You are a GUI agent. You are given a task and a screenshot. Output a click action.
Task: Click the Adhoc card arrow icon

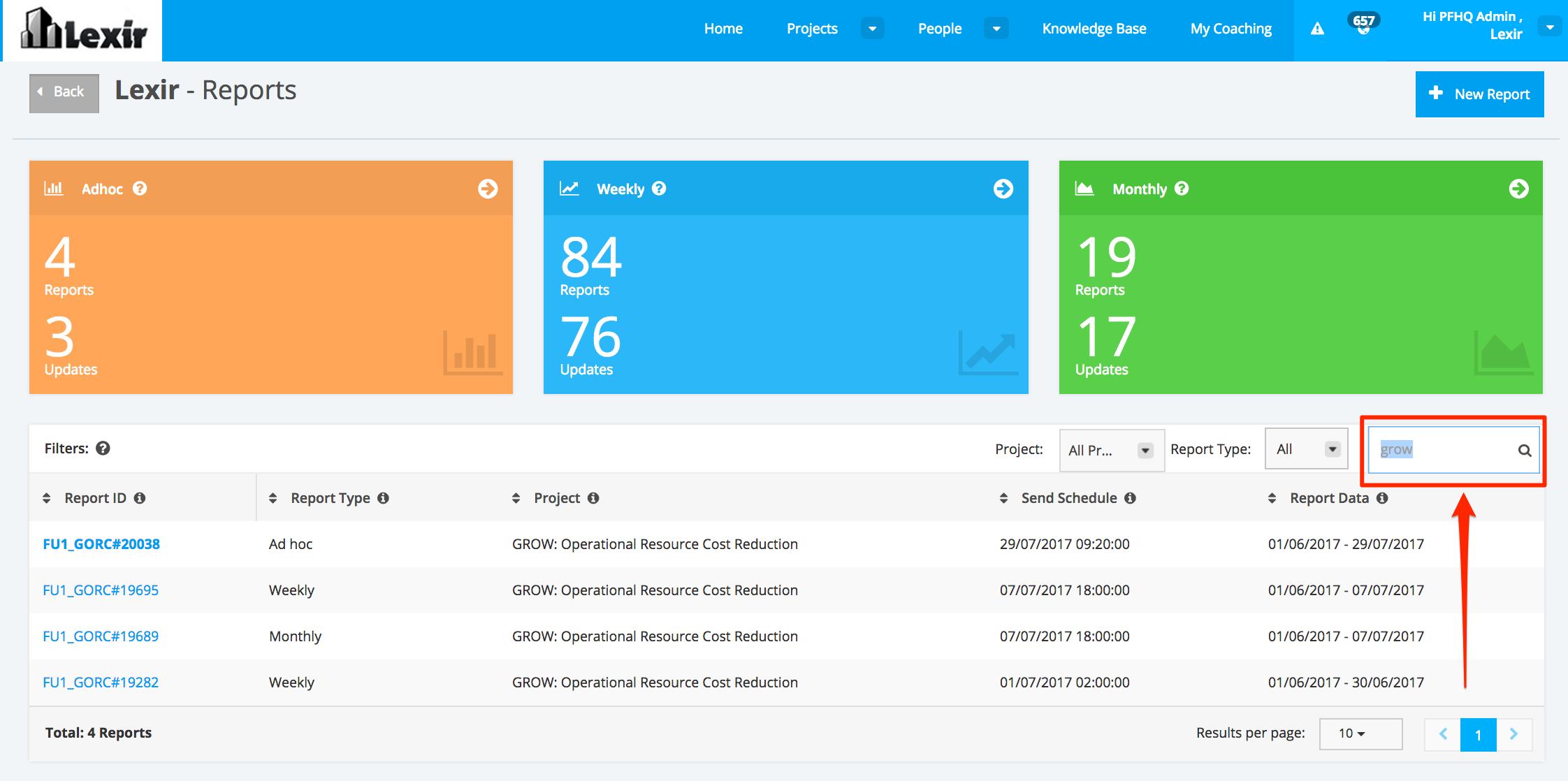(488, 189)
